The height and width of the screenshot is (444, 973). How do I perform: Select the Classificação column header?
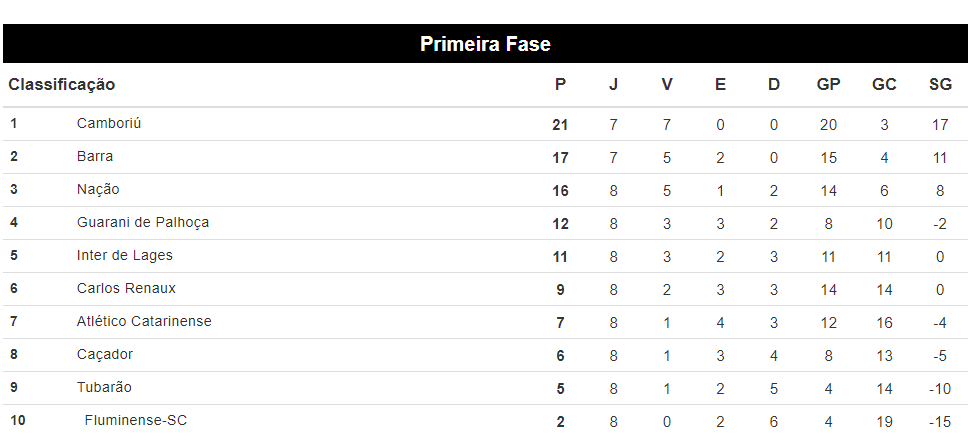[x=61, y=84]
